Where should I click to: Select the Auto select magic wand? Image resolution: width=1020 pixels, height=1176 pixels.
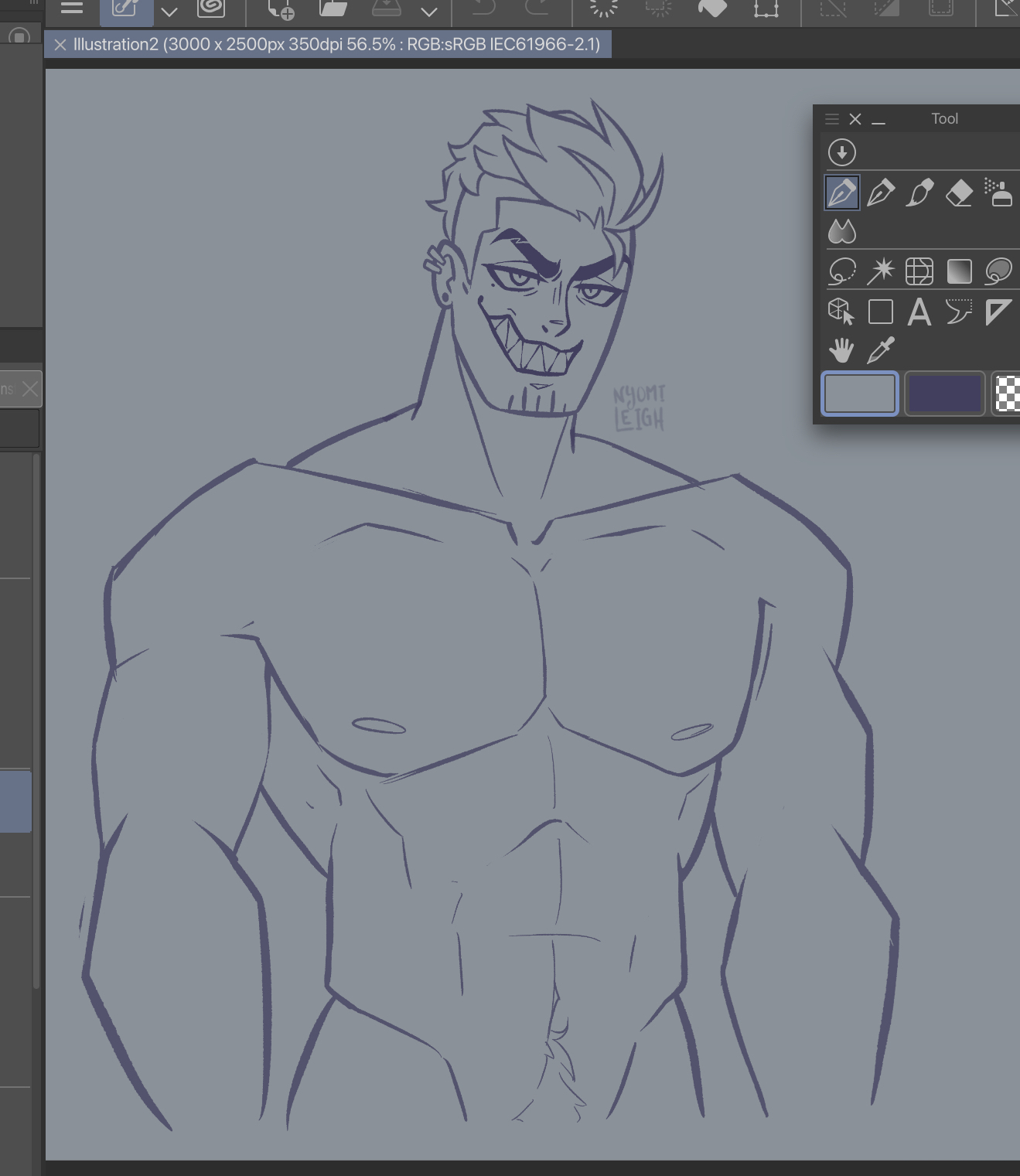(880, 271)
